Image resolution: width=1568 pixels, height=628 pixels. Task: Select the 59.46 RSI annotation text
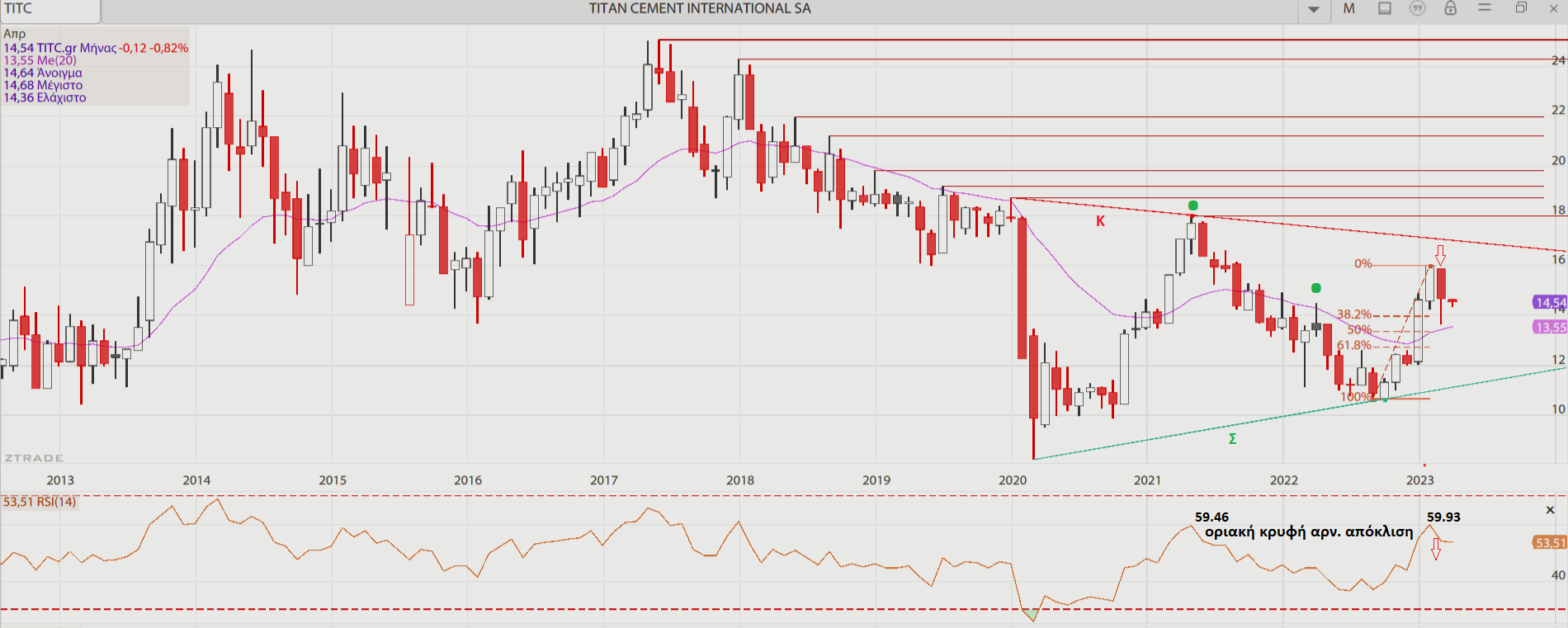point(1211,517)
